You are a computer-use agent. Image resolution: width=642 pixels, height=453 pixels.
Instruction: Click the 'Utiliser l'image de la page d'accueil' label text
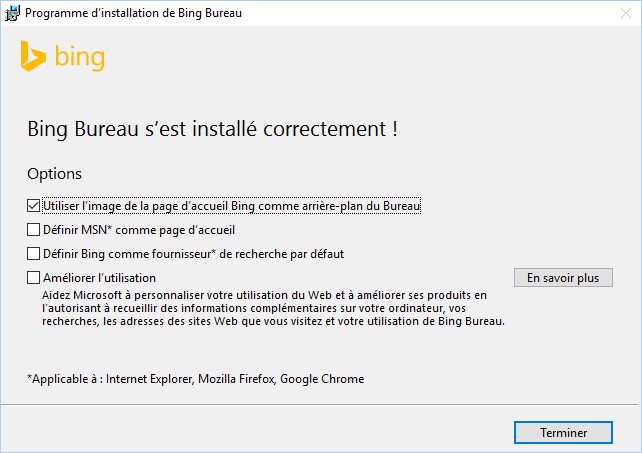tap(232, 206)
